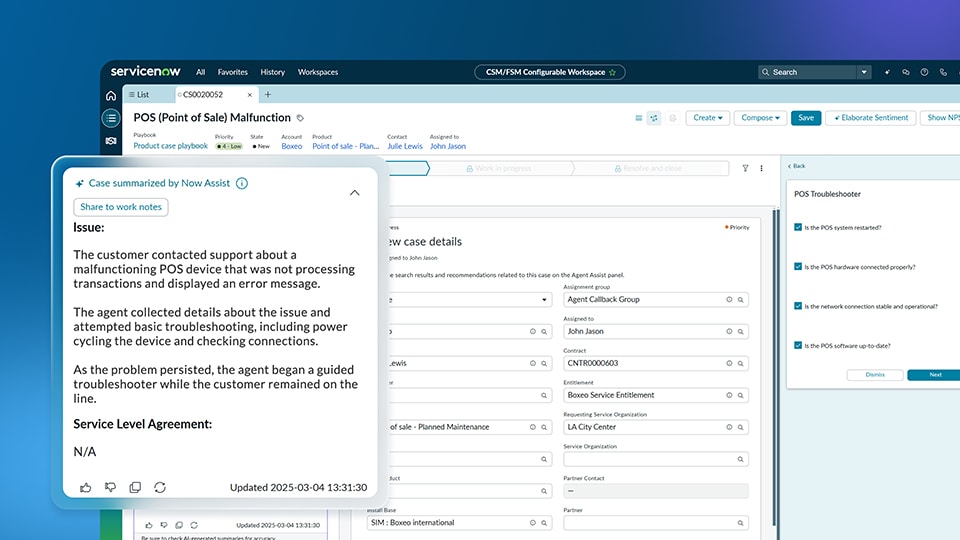Collapse the Now Assist summary card

[x=354, y=193]
